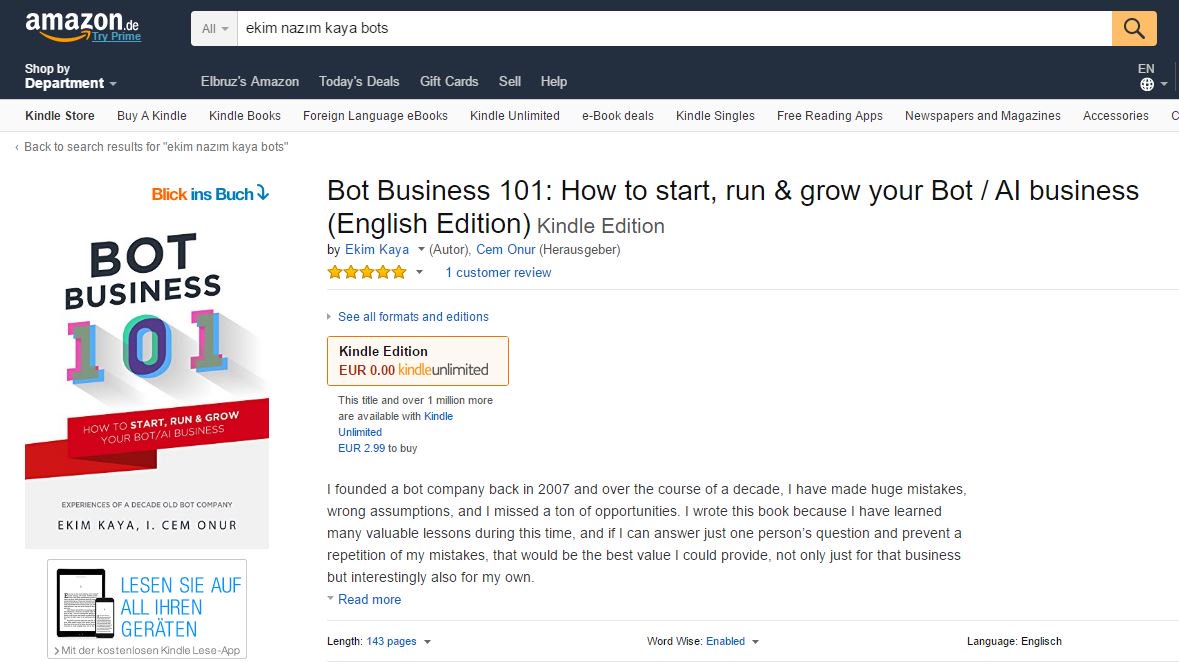Open the 1 customer review link

498,272
